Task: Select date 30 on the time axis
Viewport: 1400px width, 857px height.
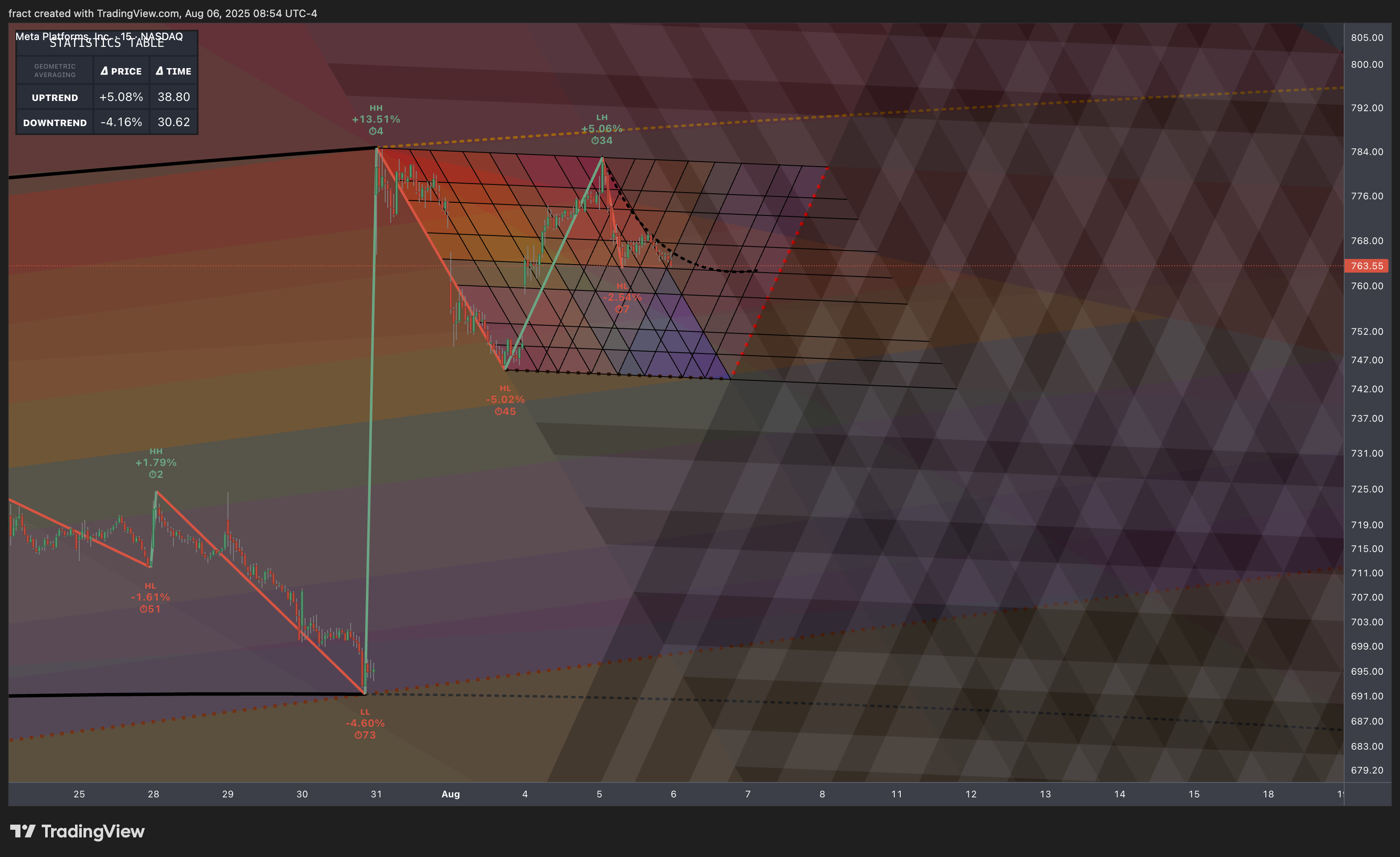Action: pyautogui.click(x=302, y=794)
